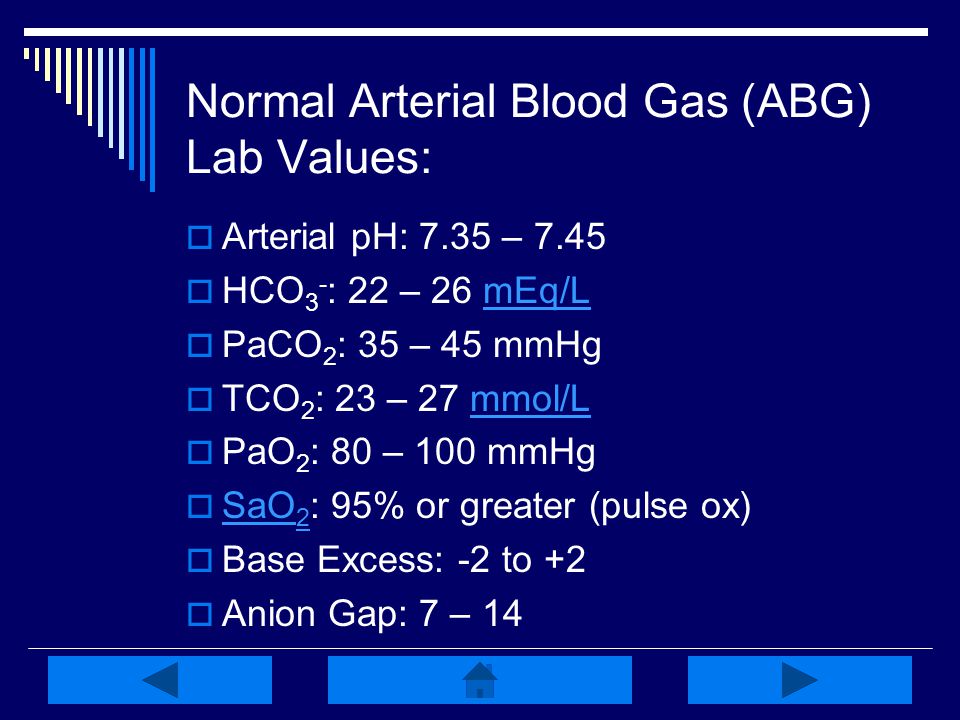The width and height of the screenshot is (960, 720).
Task: Click the decorative striped bars graphic
Action: (x=89, y=119)
